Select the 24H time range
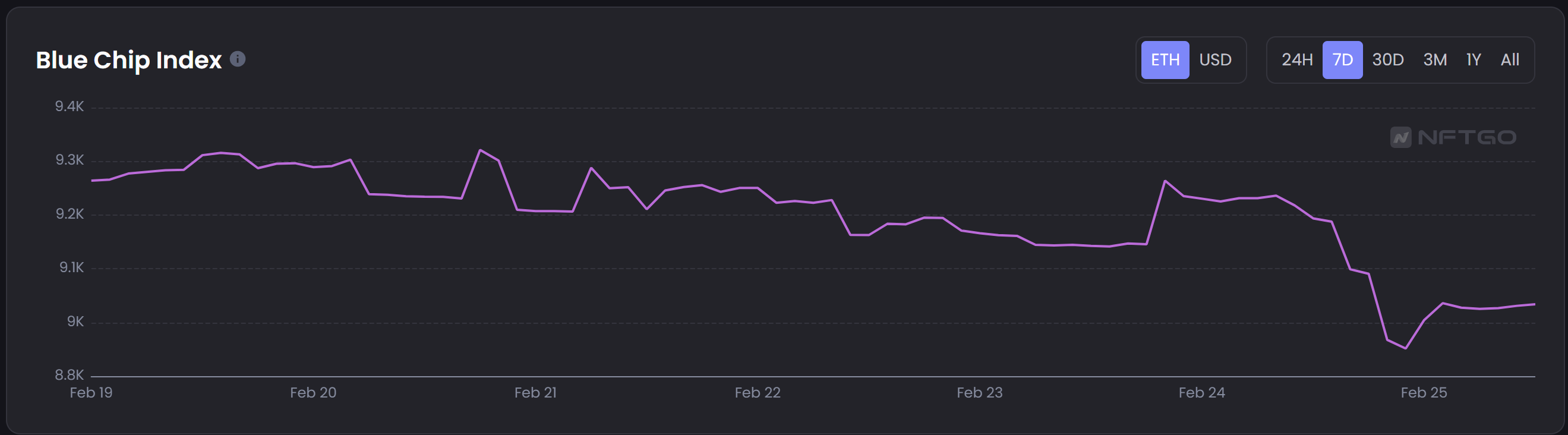 [1296, 59]
